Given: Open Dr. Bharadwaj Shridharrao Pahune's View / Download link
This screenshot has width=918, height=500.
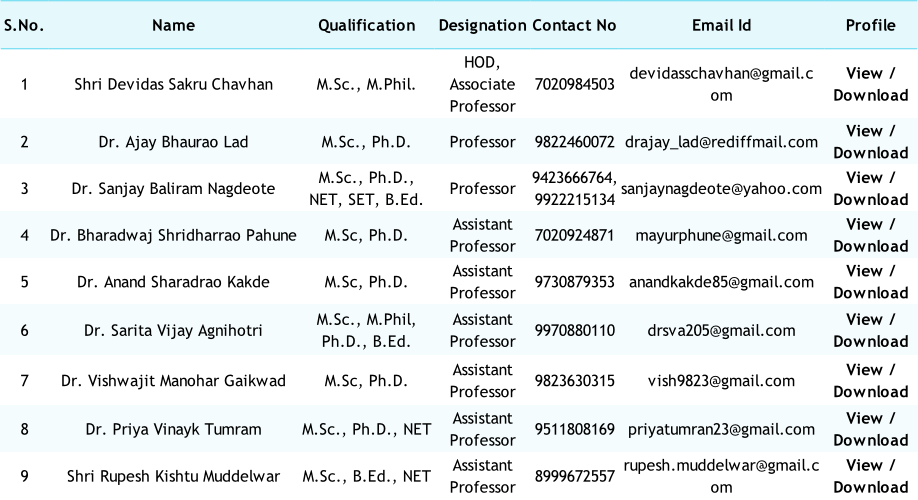Looking at the screenshot, I should point(870,235).
